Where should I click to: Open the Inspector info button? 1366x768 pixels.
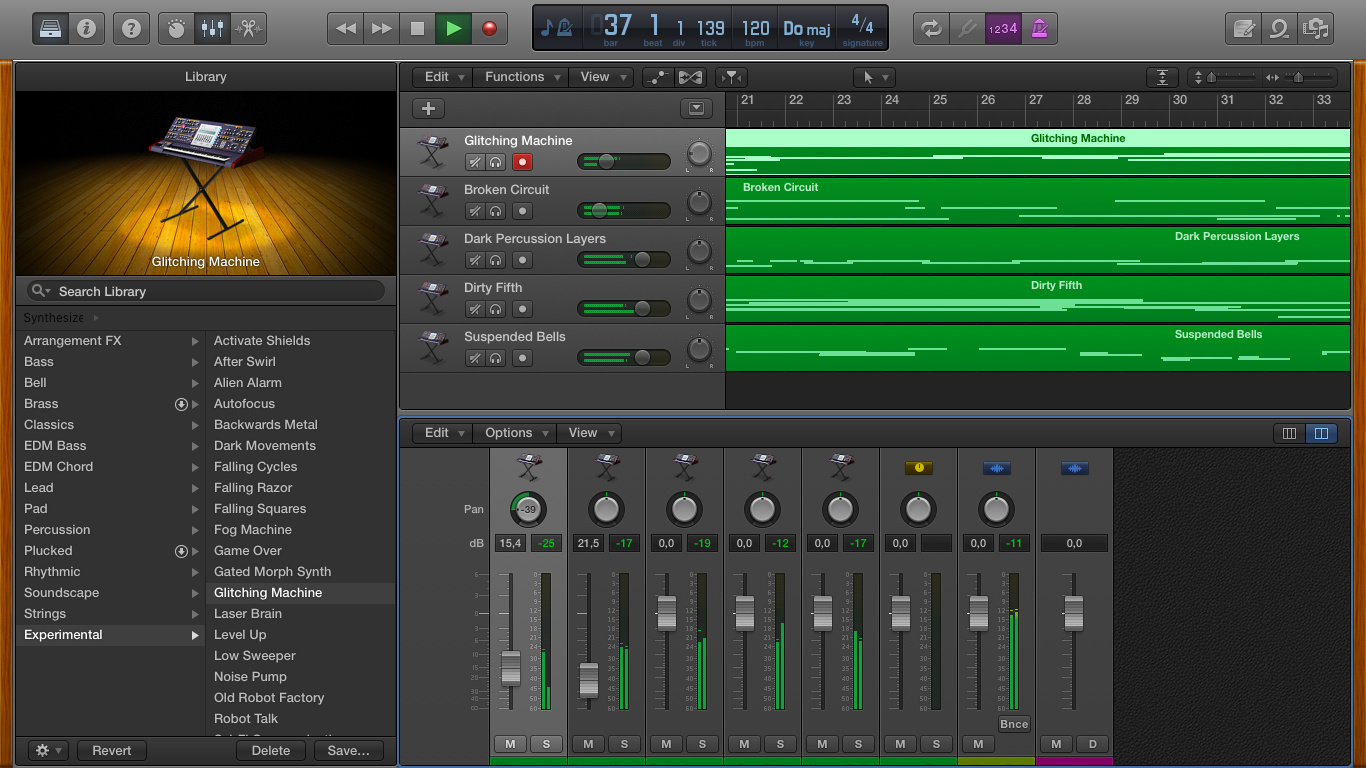coord(86,28)
